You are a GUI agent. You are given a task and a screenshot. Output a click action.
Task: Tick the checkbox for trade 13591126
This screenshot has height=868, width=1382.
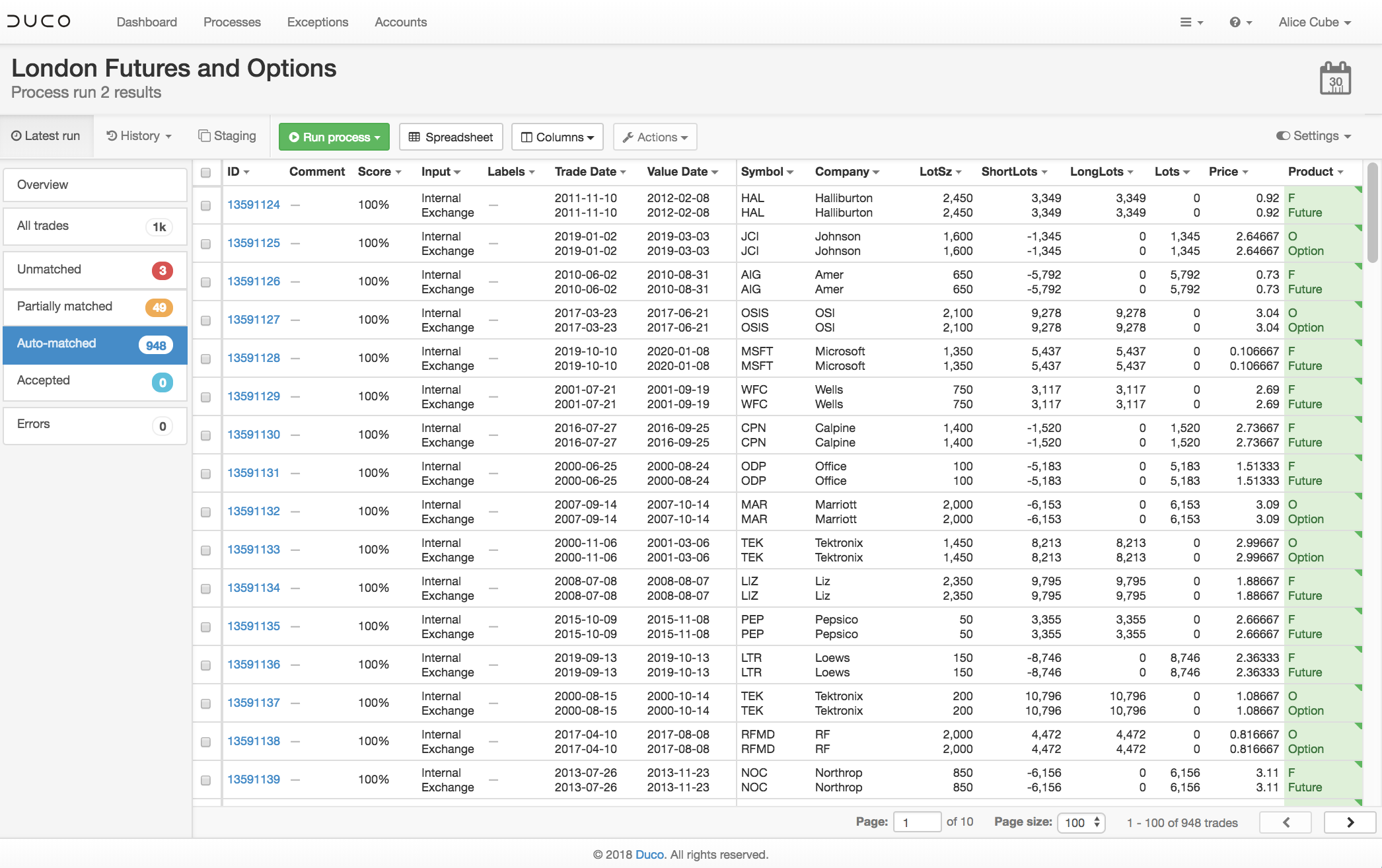click(205, 282)
